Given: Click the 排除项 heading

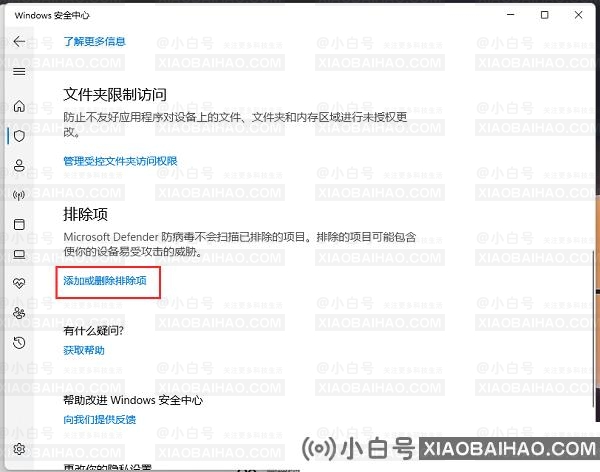Looking at the screenshot, I should click(85, 214).
